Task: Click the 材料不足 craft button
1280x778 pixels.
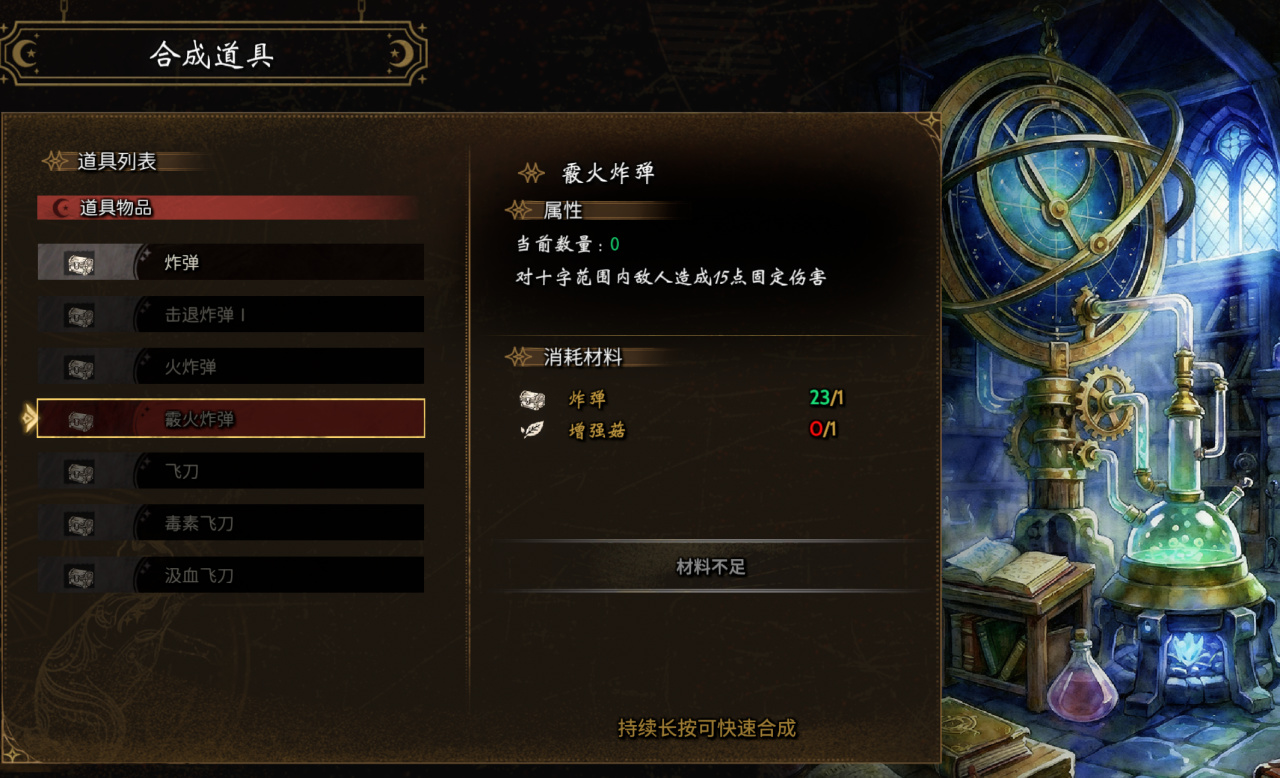Action: [711, 567]
